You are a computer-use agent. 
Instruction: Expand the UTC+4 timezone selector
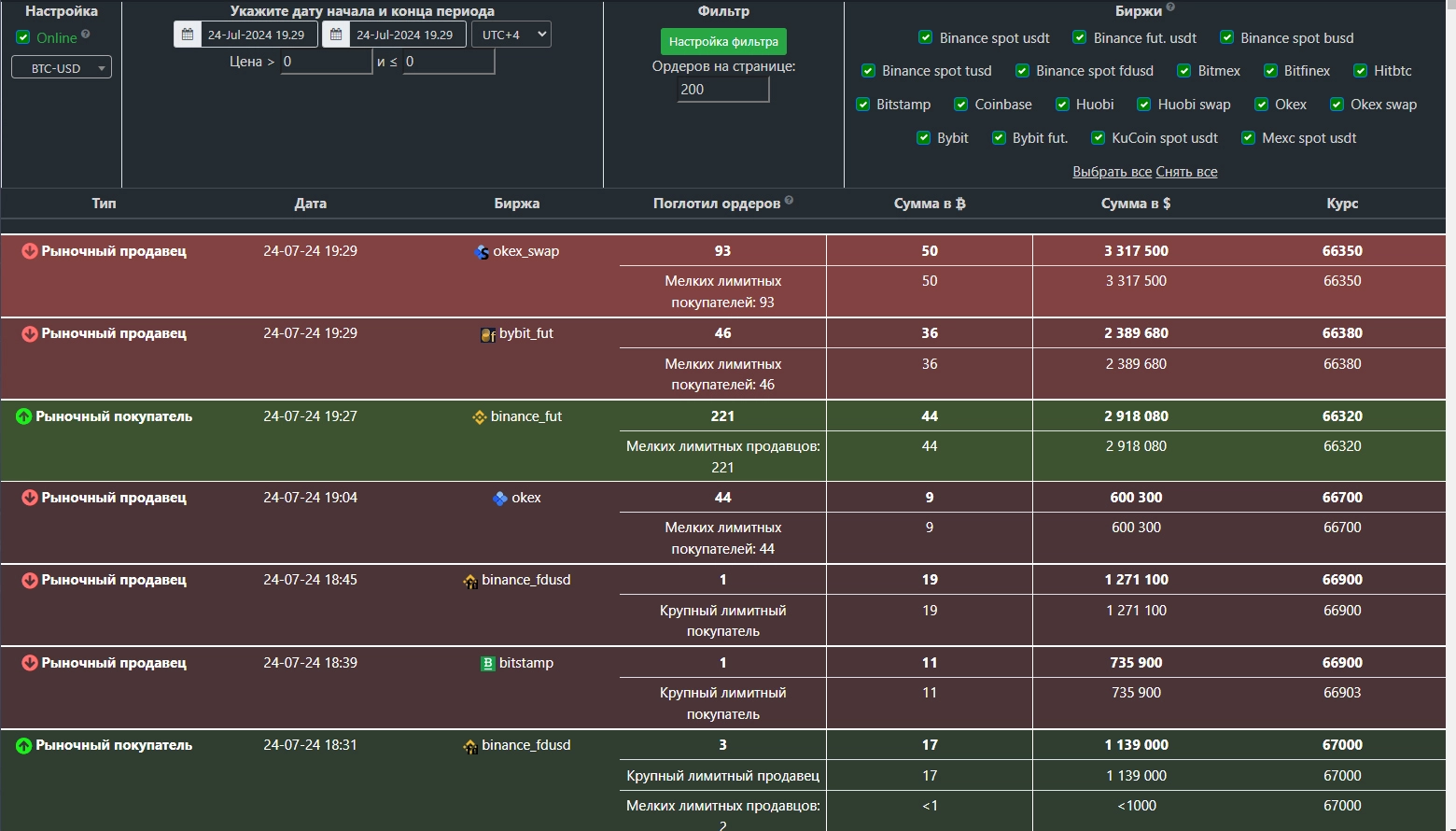click(511, 35)
